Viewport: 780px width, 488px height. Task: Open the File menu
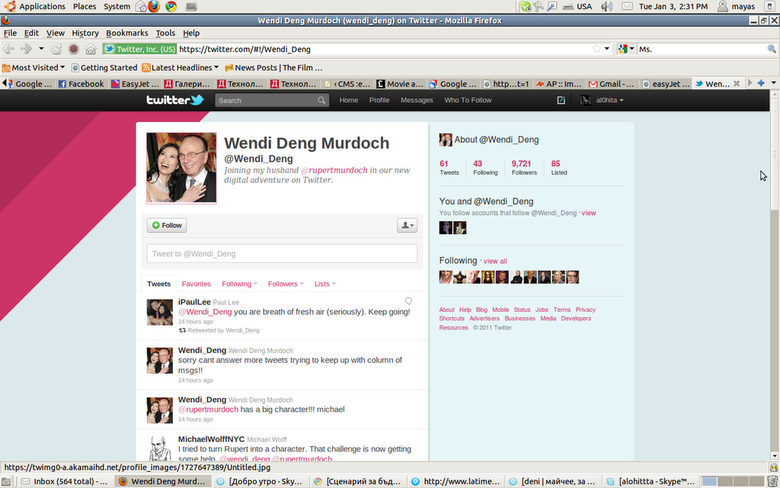coord(10,33)
